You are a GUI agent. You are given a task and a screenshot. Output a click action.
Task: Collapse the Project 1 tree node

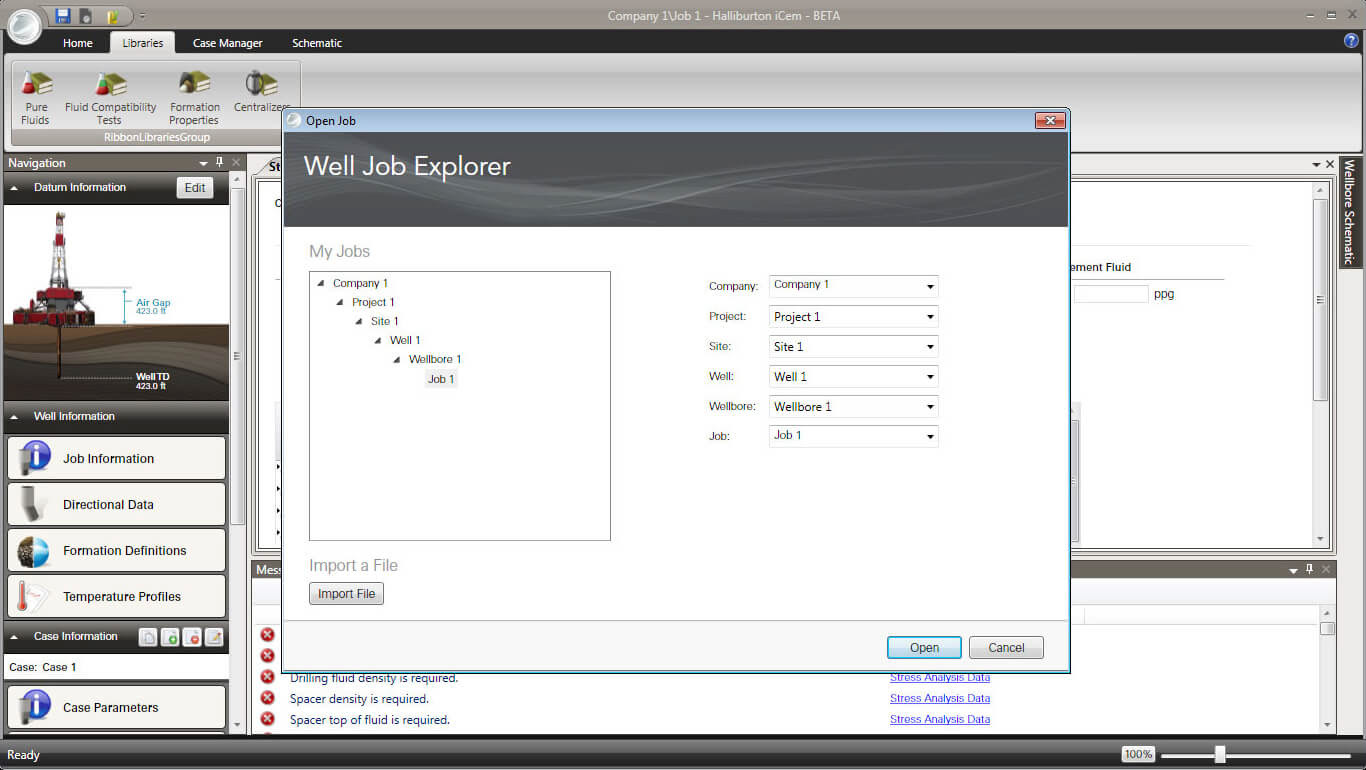[340, 302]
